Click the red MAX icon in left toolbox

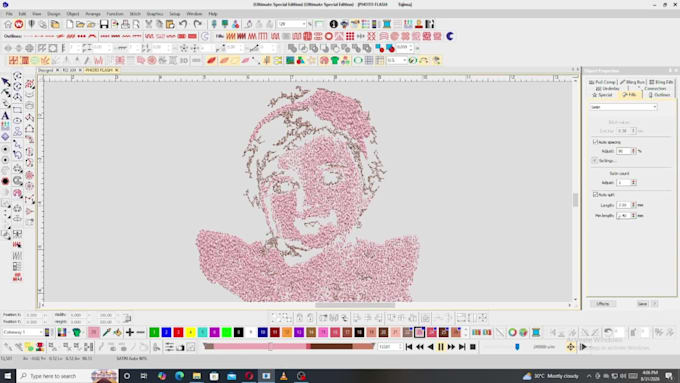point(17,277)
